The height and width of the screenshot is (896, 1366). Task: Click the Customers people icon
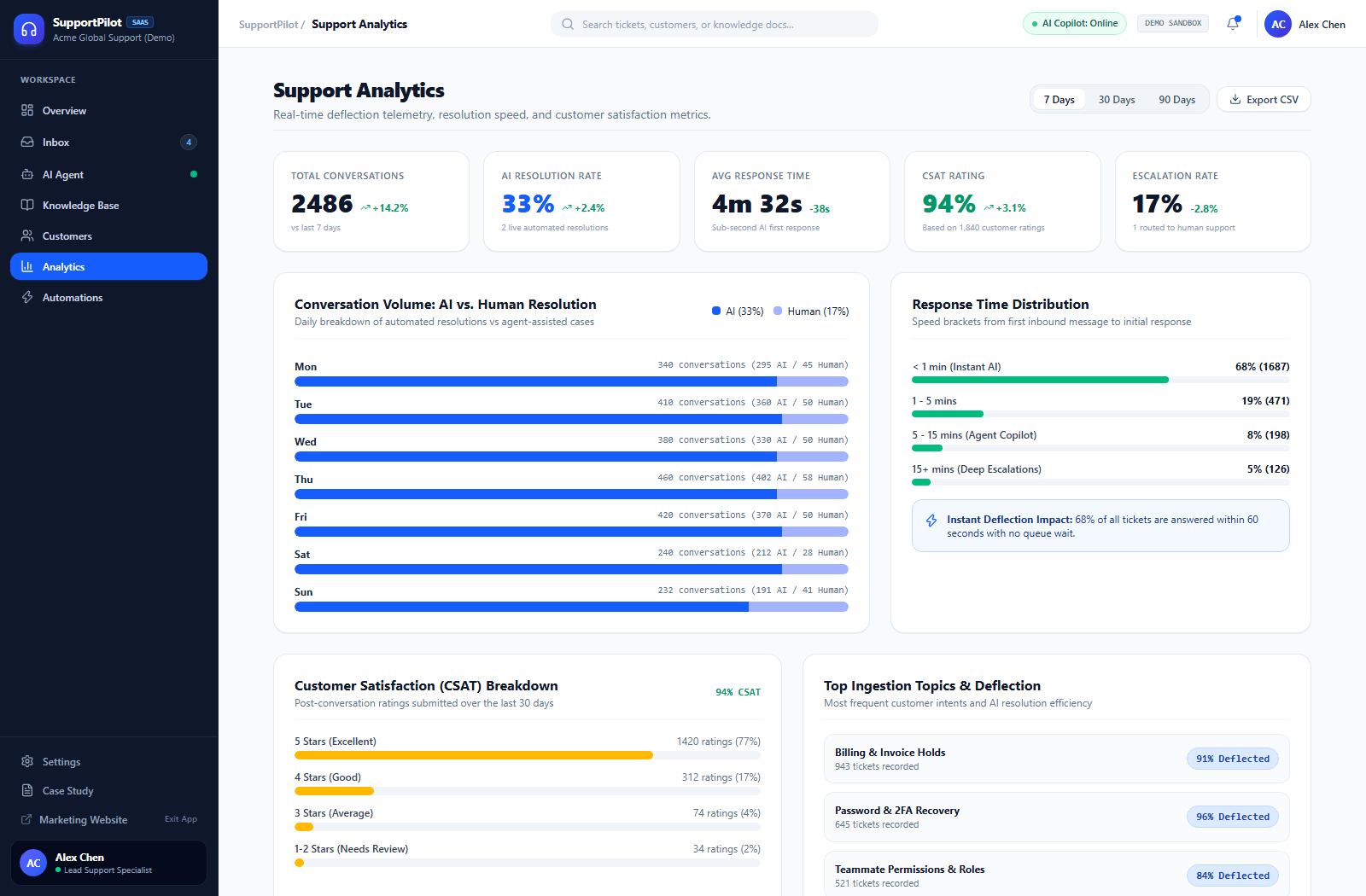coord(27,236)
